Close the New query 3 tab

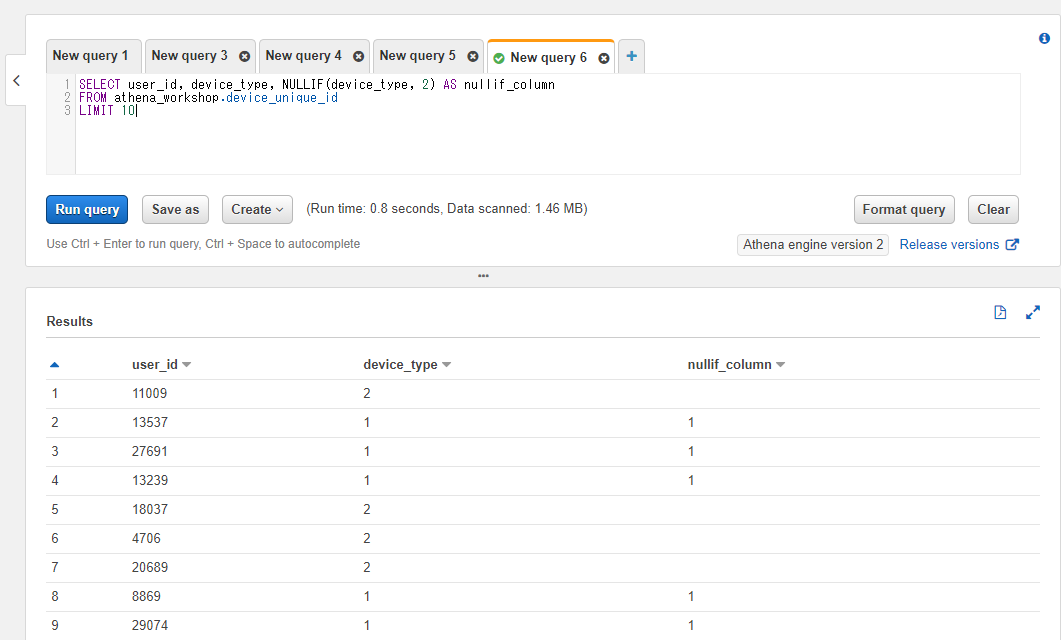[244, 56]
